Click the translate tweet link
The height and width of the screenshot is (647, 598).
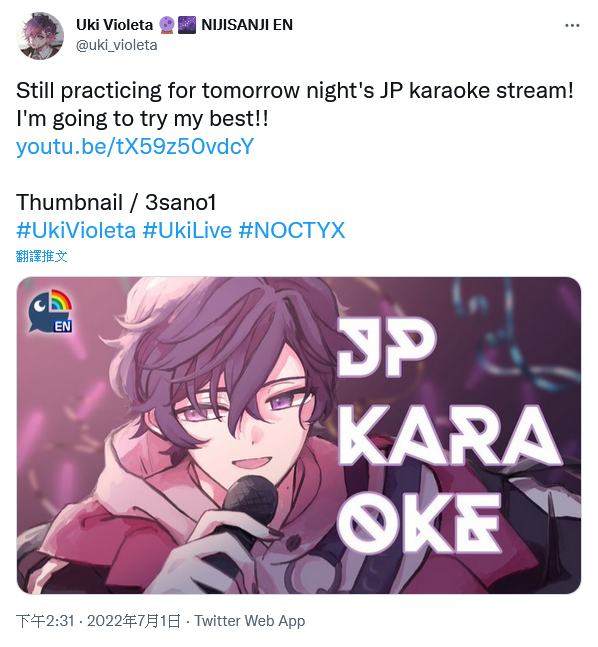[42, 256]
